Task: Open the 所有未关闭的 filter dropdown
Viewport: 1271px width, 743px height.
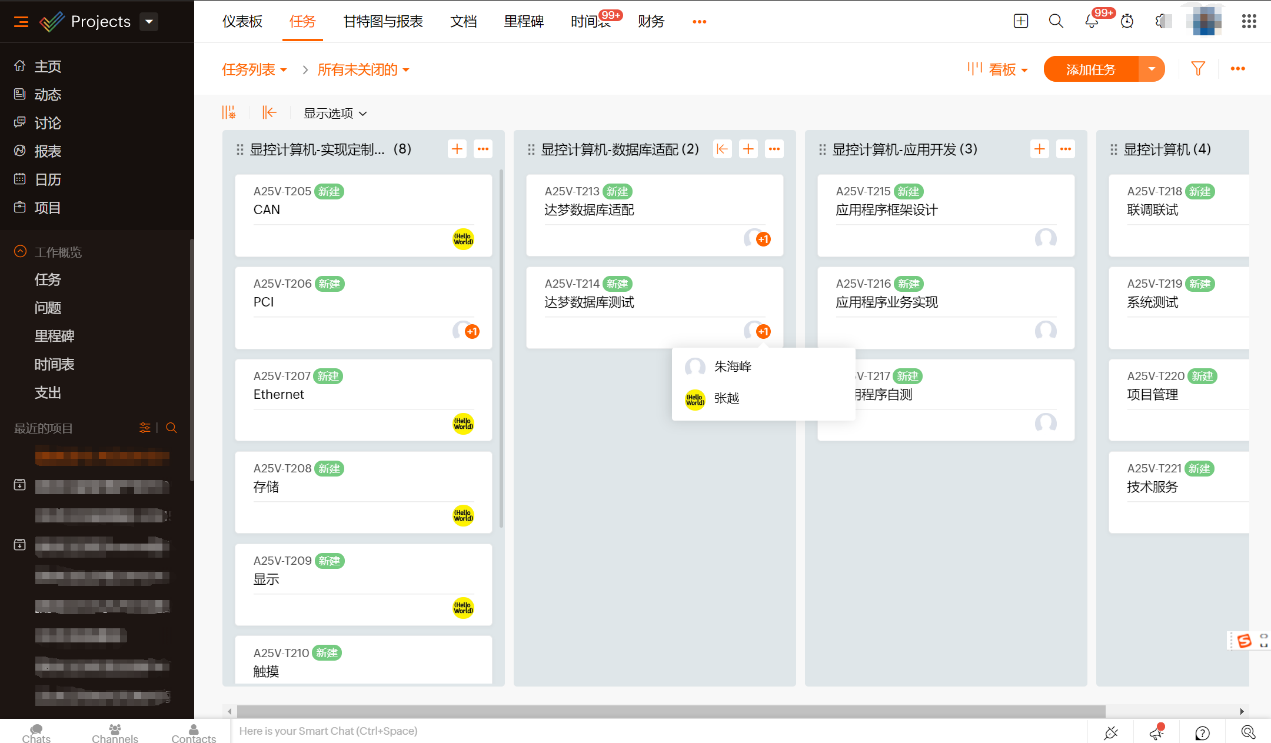Action: pos(363,69)
